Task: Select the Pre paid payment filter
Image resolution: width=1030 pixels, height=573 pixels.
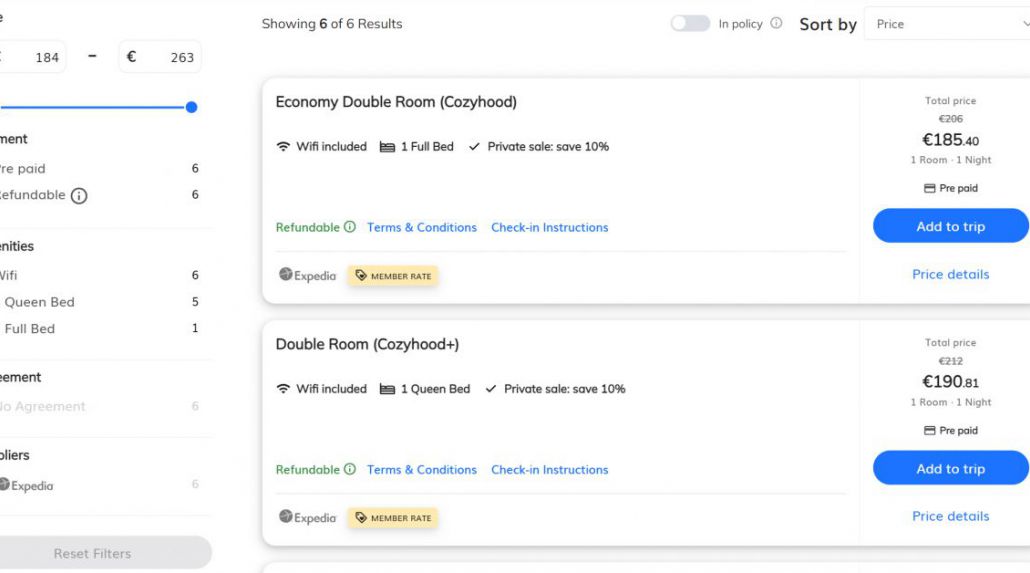Action: [x=22, y=169]
